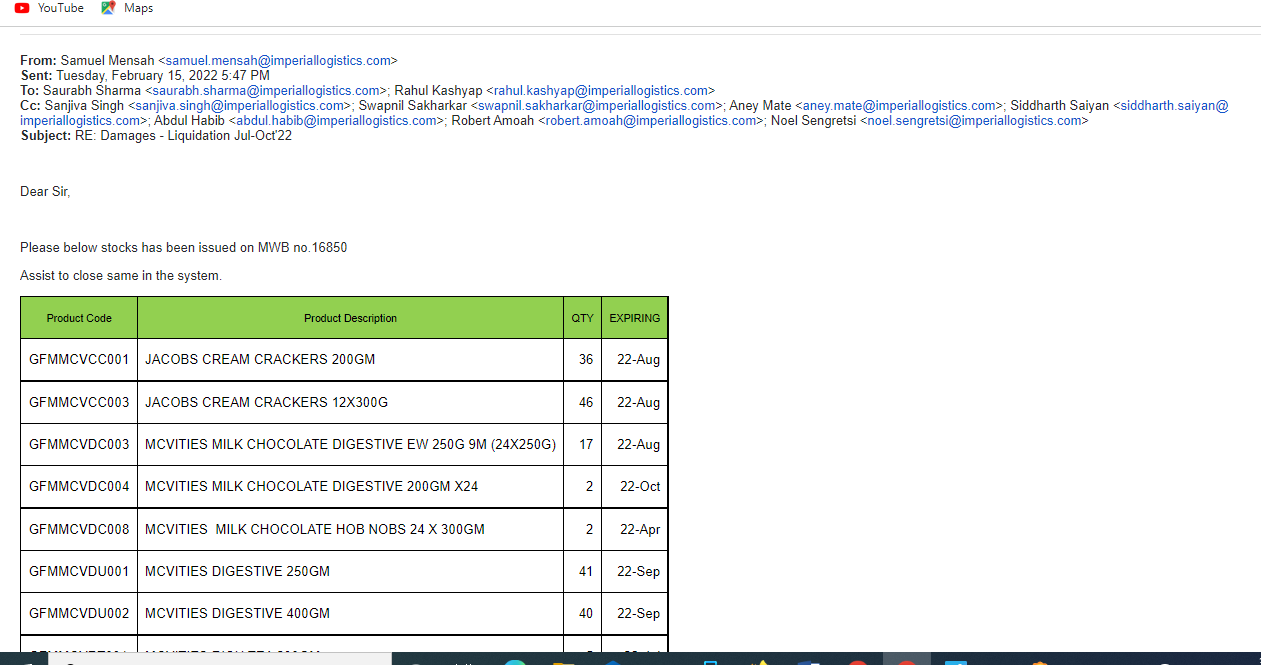Click JACOBS CREAM CRACKERS 12X300G description

pyautogui.click(x=266, y=403)
